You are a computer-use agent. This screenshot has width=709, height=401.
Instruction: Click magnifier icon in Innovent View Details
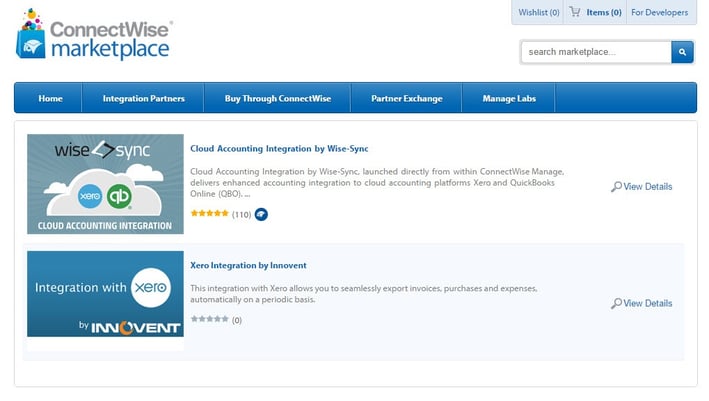616,303
